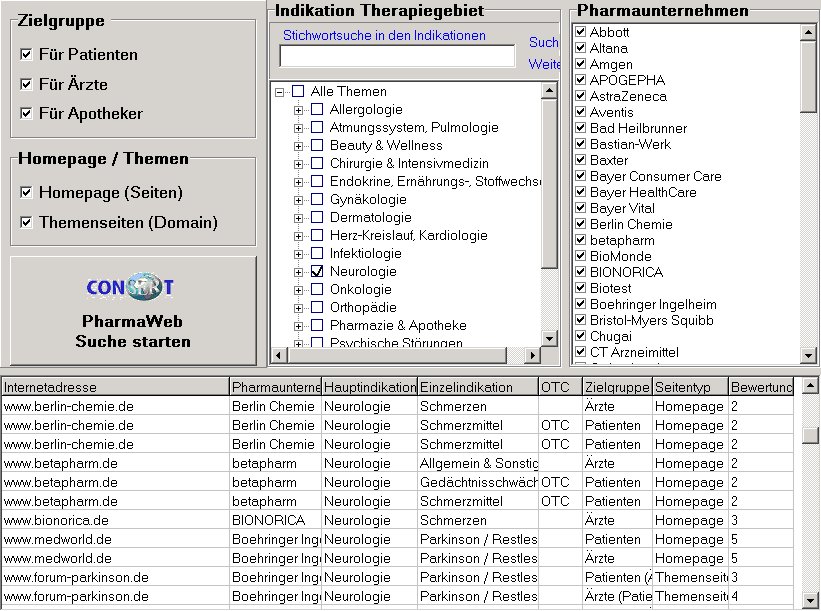
Task: Expand the Orthopädie tree node
Action: pos(298,308)
